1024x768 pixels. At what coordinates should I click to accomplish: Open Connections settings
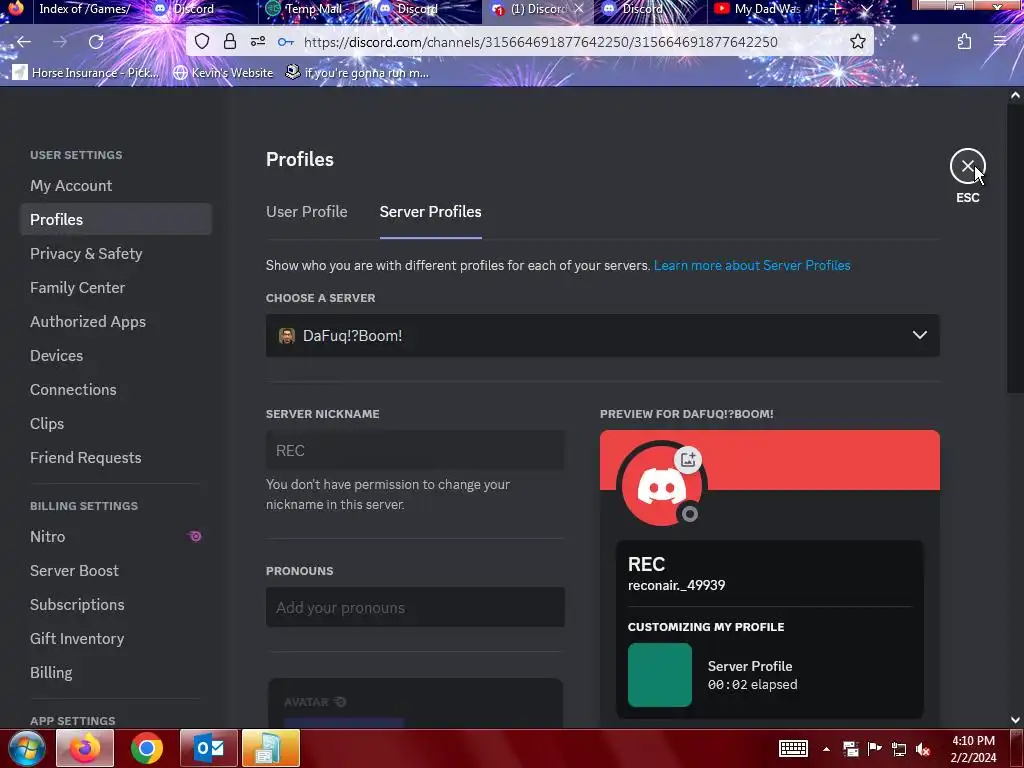coord(73,389)
